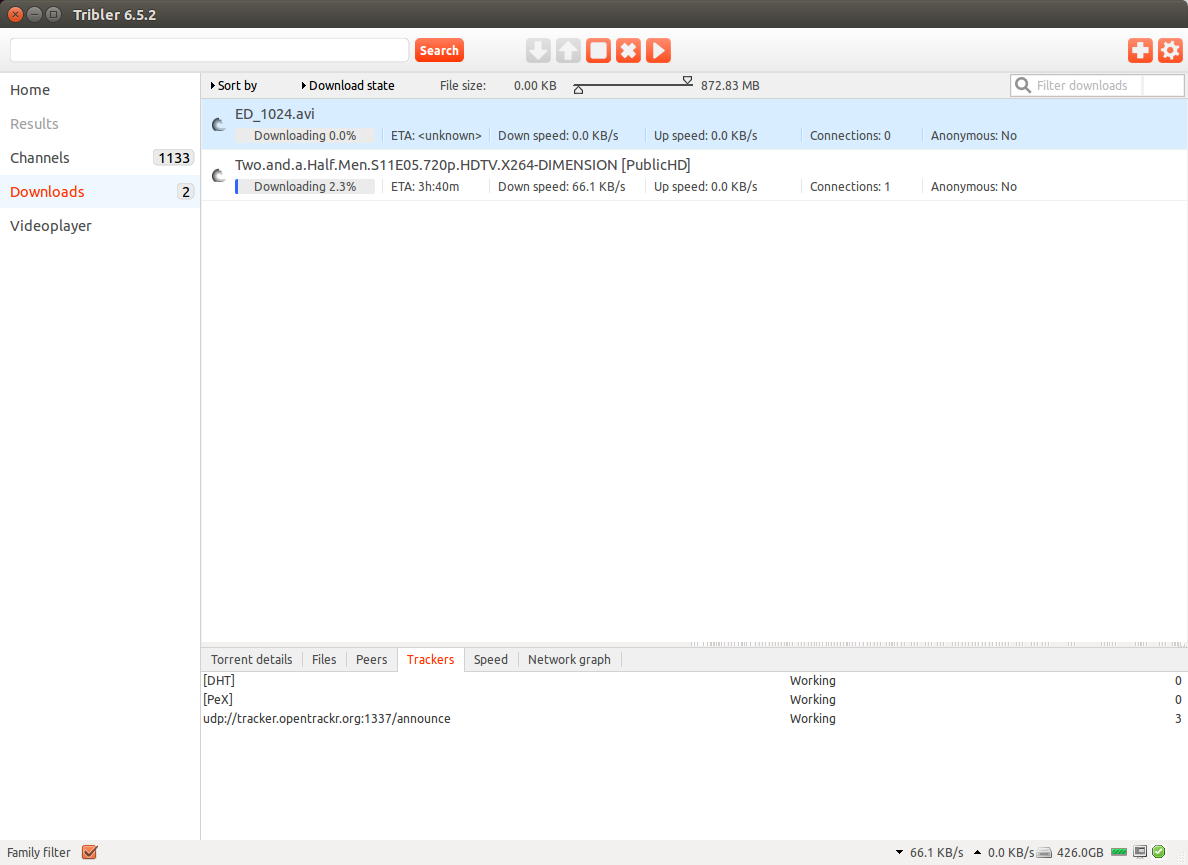Expand the Sort by dropdown
The image size is (1188, 865).
(235, 86)
